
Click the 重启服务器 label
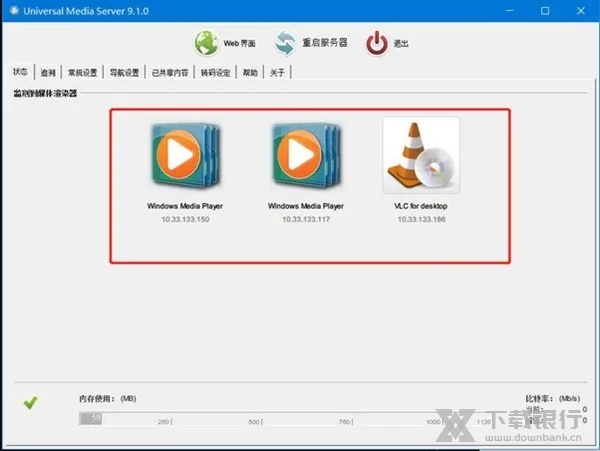(325, 42)
